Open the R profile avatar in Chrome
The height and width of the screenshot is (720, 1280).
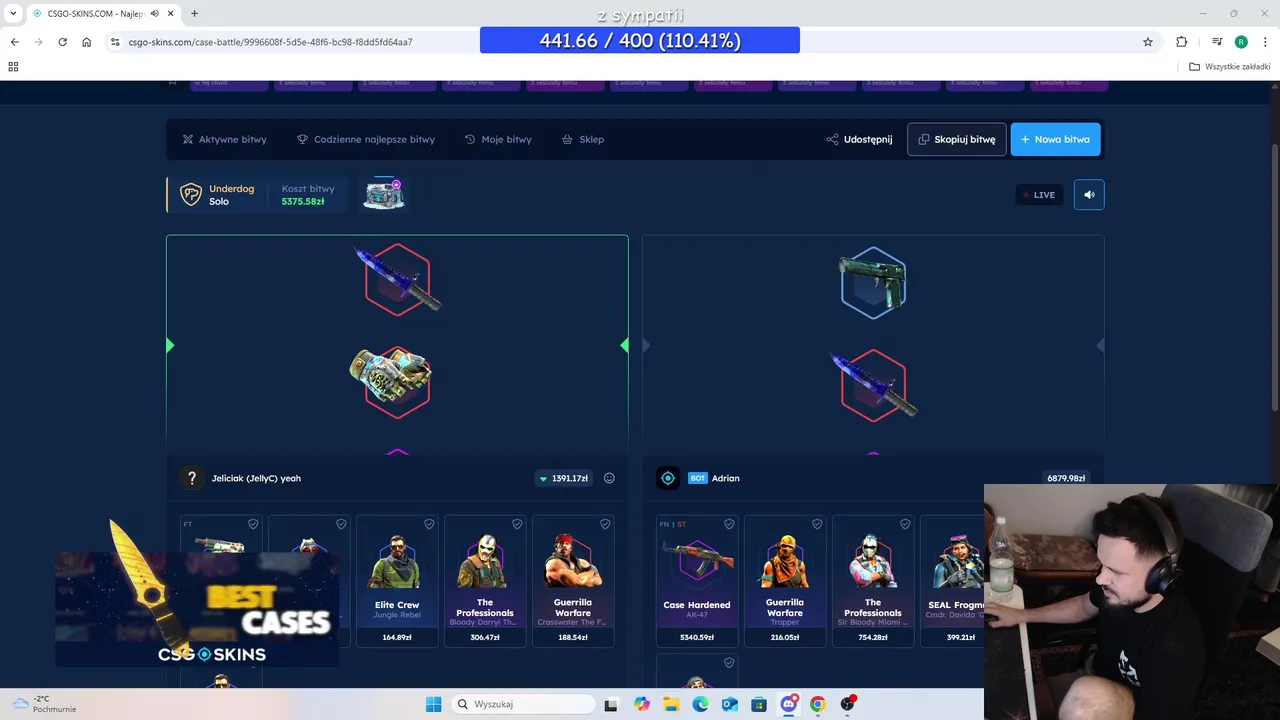pyautogui.click(x=1241, y=42)
